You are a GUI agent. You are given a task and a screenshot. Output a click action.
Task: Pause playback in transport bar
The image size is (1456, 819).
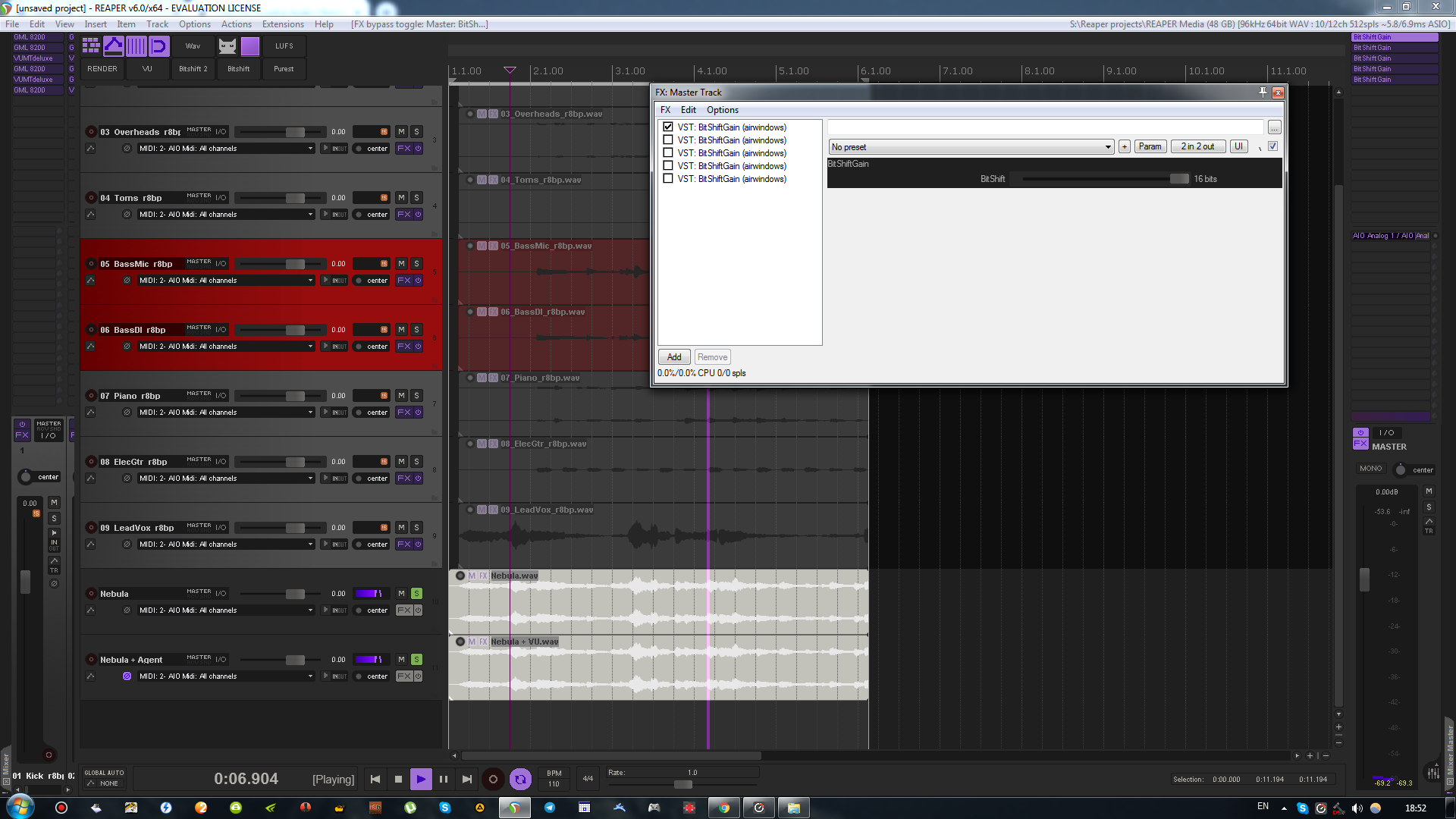444,779
